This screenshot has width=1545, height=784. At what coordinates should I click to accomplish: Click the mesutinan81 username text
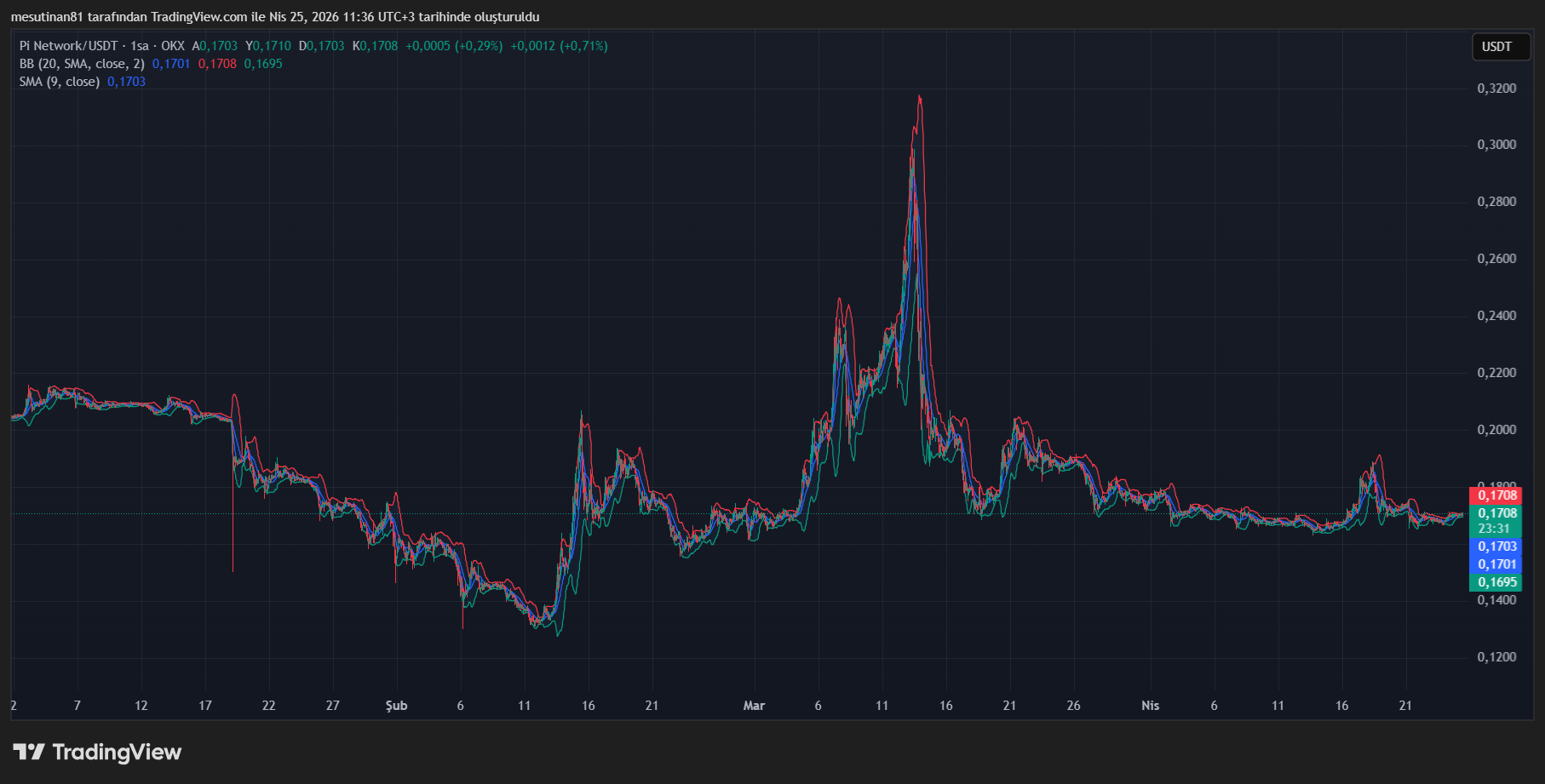coord(47,15)
